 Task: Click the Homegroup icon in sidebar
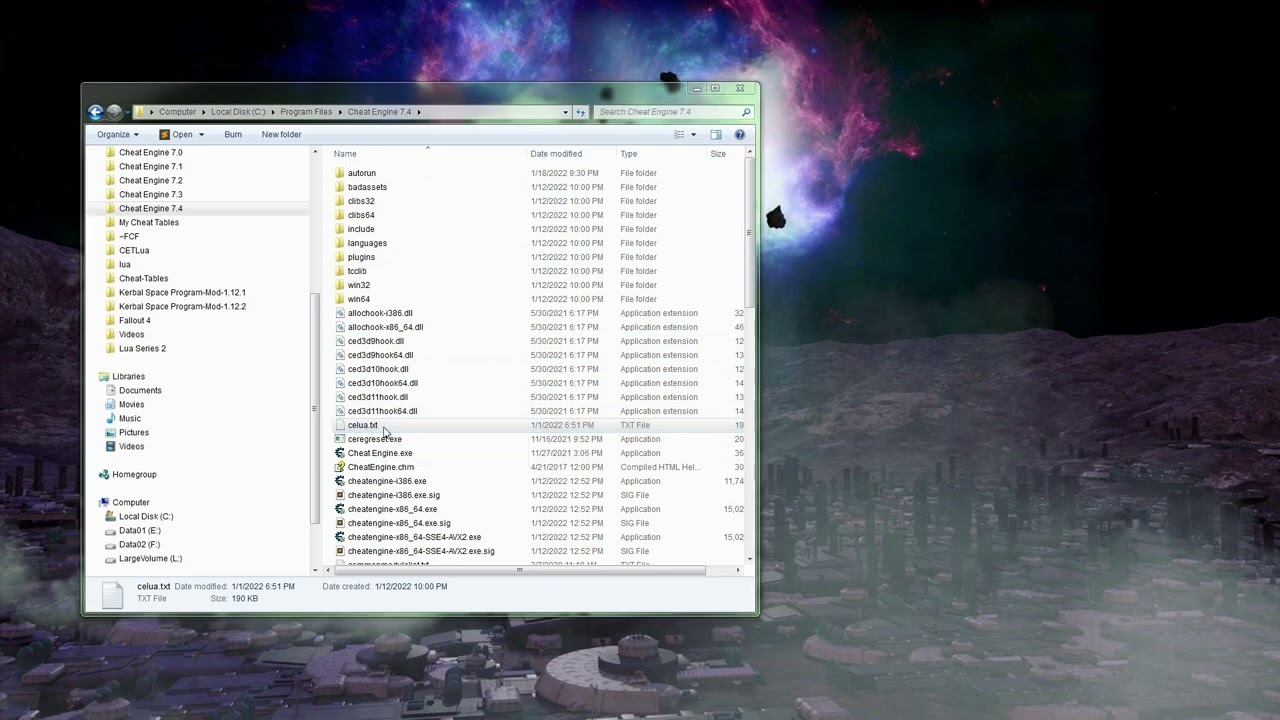coord(104,474)
